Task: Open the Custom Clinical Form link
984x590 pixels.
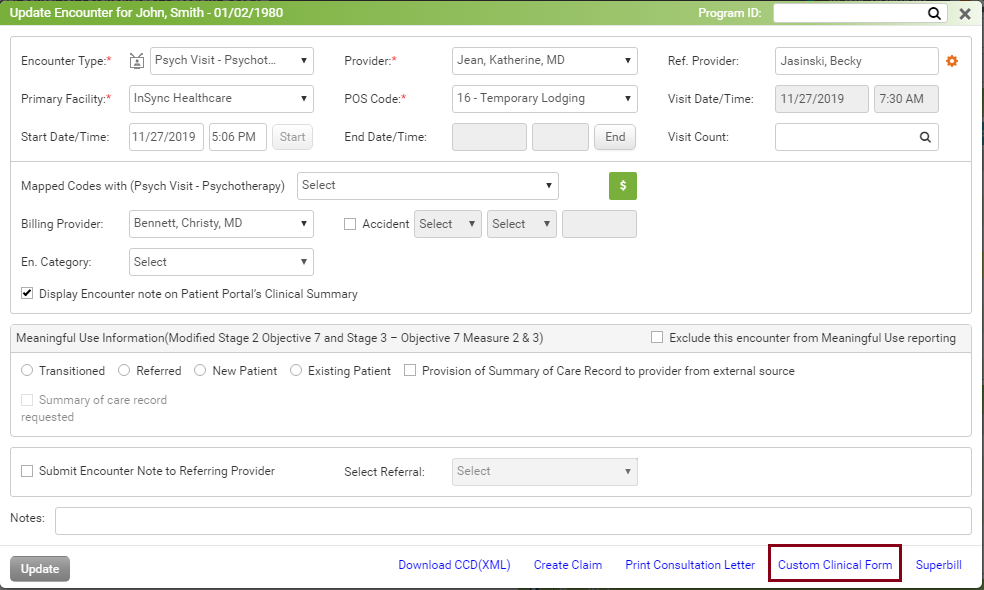Action: (835, 565)
